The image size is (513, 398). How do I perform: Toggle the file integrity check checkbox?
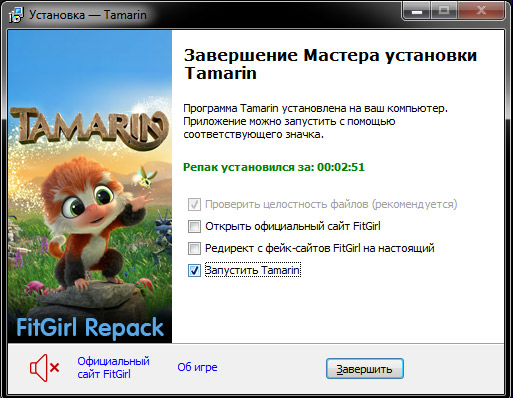[194, 204]
